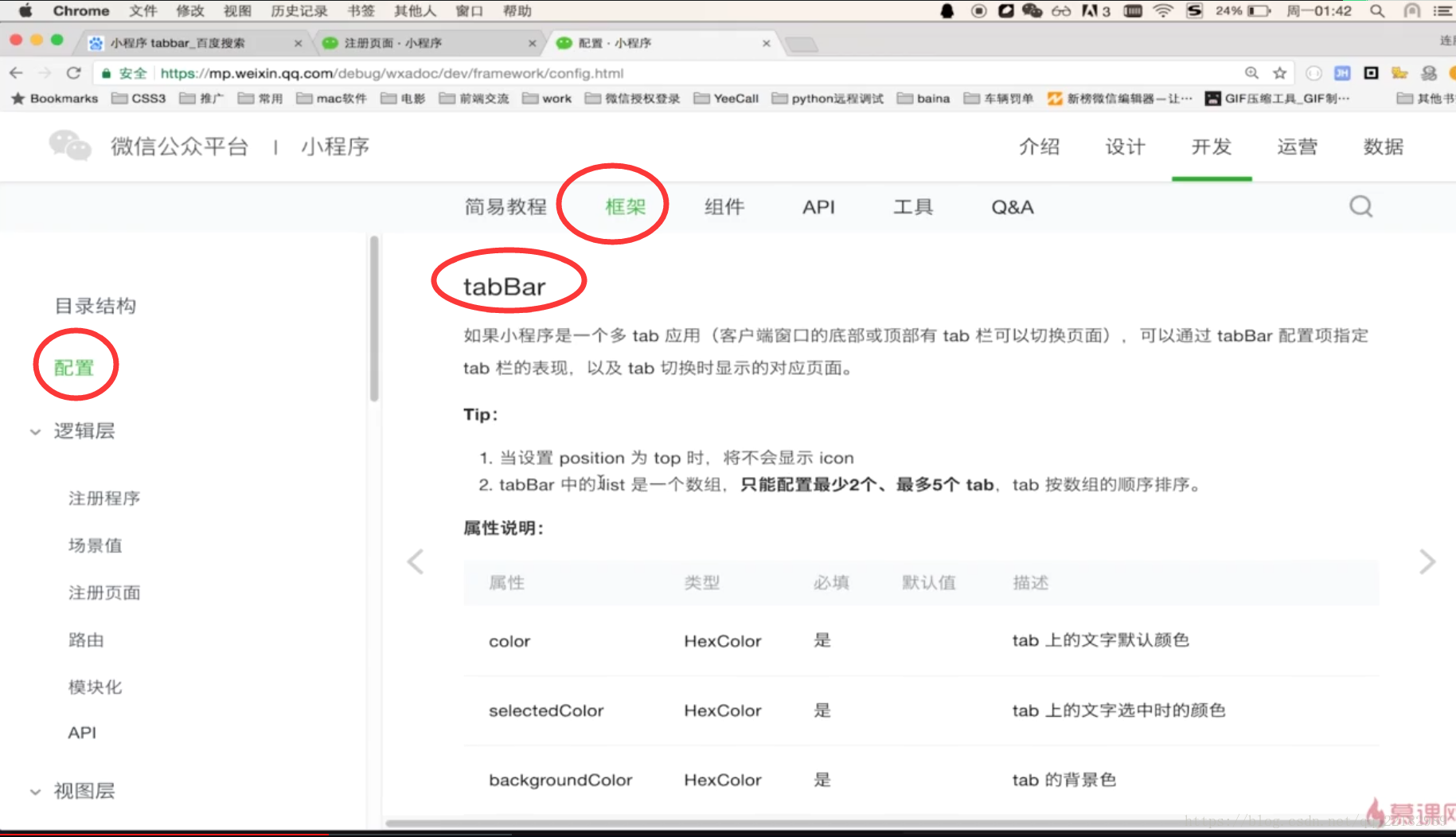Go to next page with right arrow
Viewport: 1456px width, 837px height.
click(1427, 561)
